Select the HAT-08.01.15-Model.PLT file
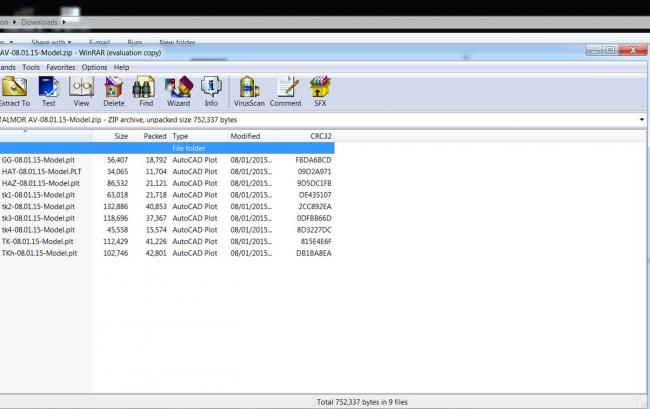Viewport: 650px width, 409px height. pos(40,171)
